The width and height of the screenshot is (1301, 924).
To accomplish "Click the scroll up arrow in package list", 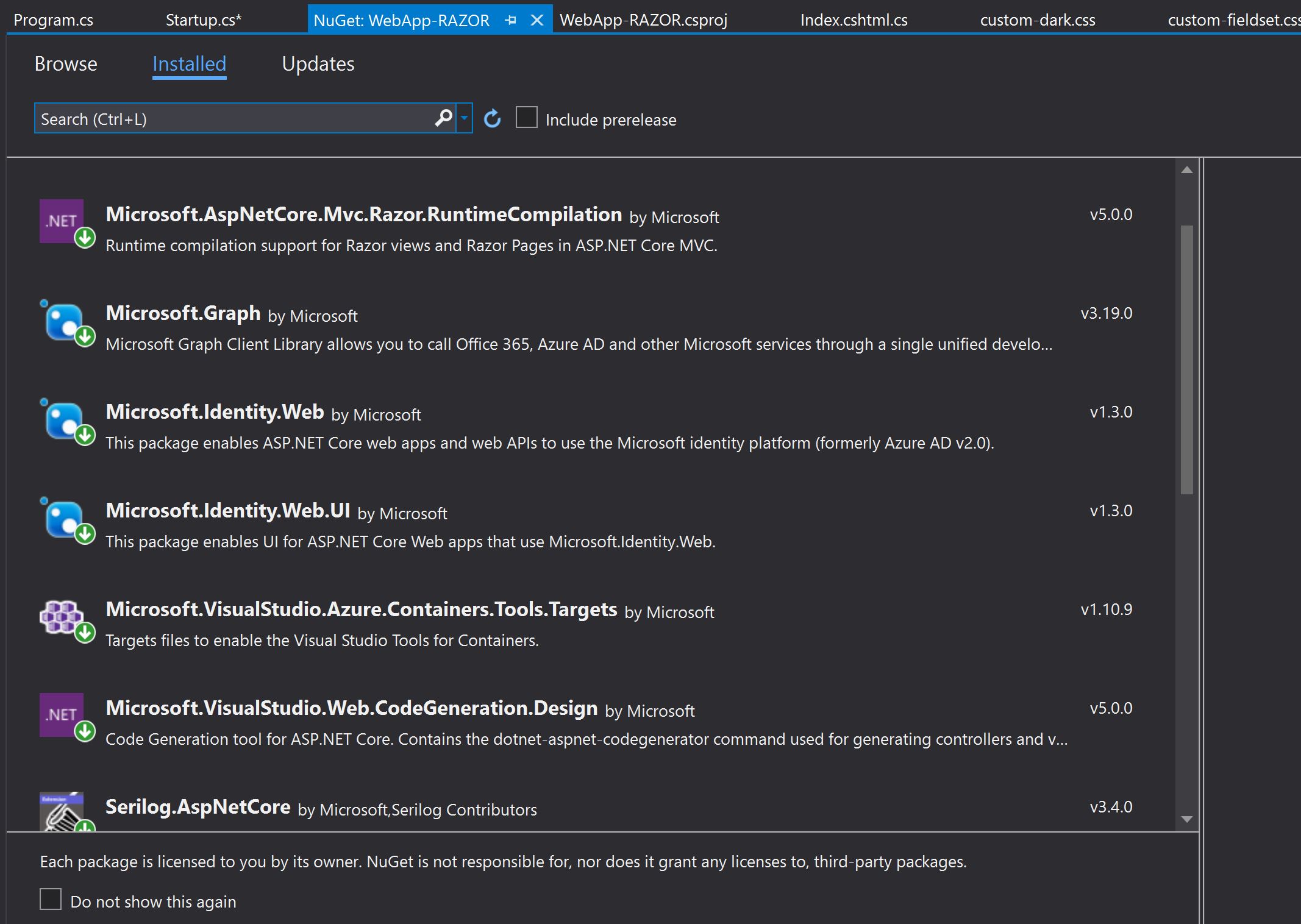I will click(x=1186, y=170).
